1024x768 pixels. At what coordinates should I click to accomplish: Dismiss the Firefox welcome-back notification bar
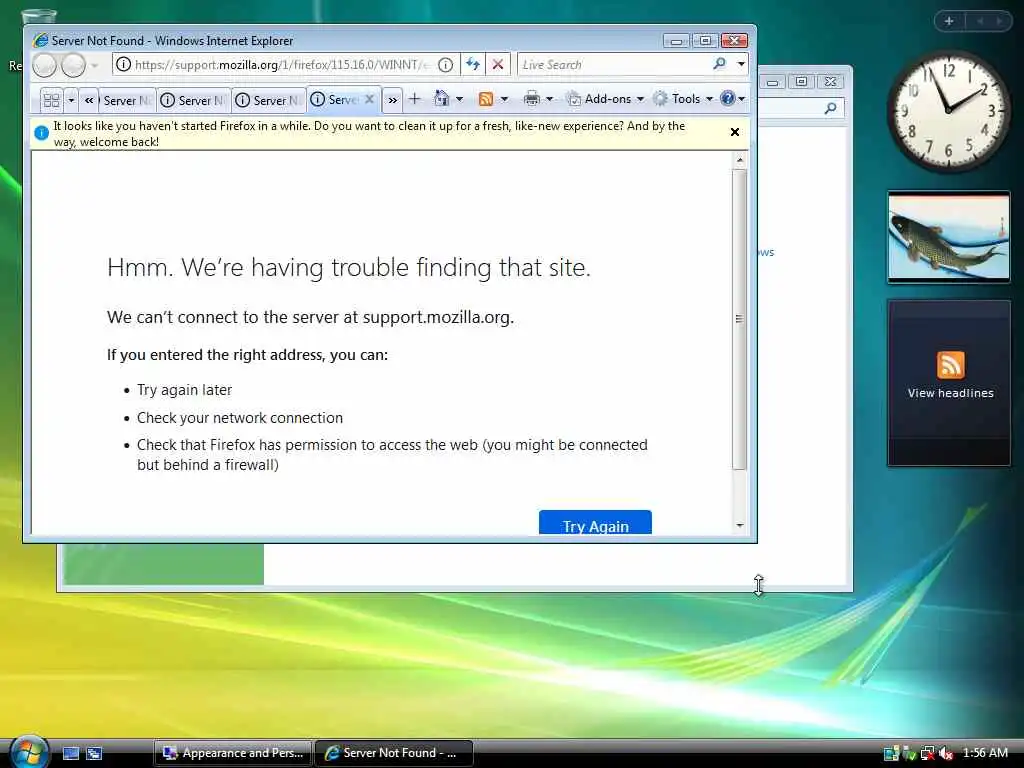coord(735,132)
